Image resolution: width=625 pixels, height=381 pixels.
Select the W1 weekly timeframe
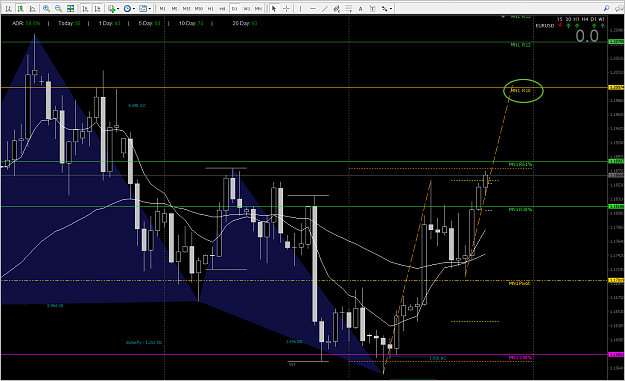247,8
